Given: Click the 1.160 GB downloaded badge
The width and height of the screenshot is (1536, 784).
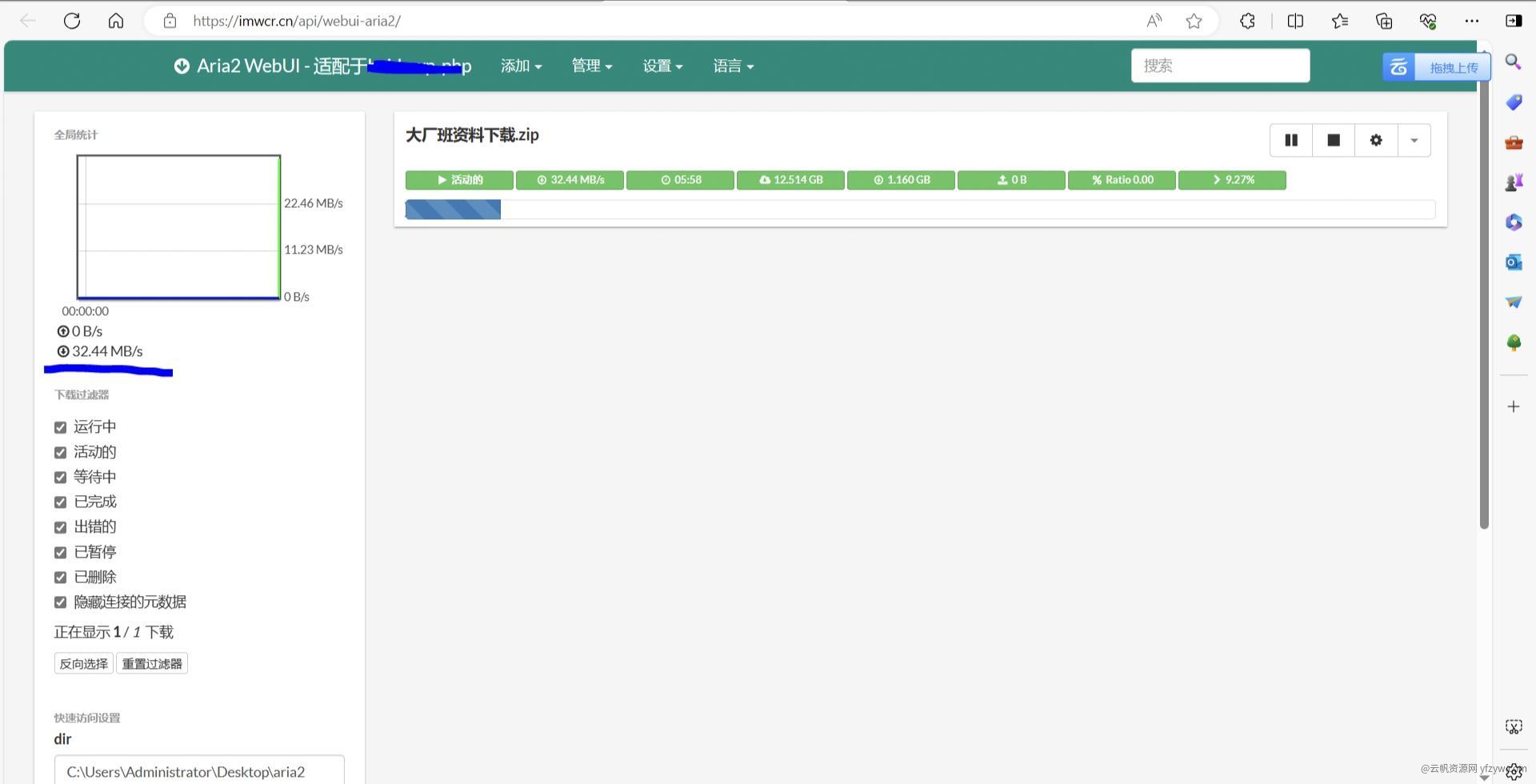Looking at the screenshot, I should 901,180.
